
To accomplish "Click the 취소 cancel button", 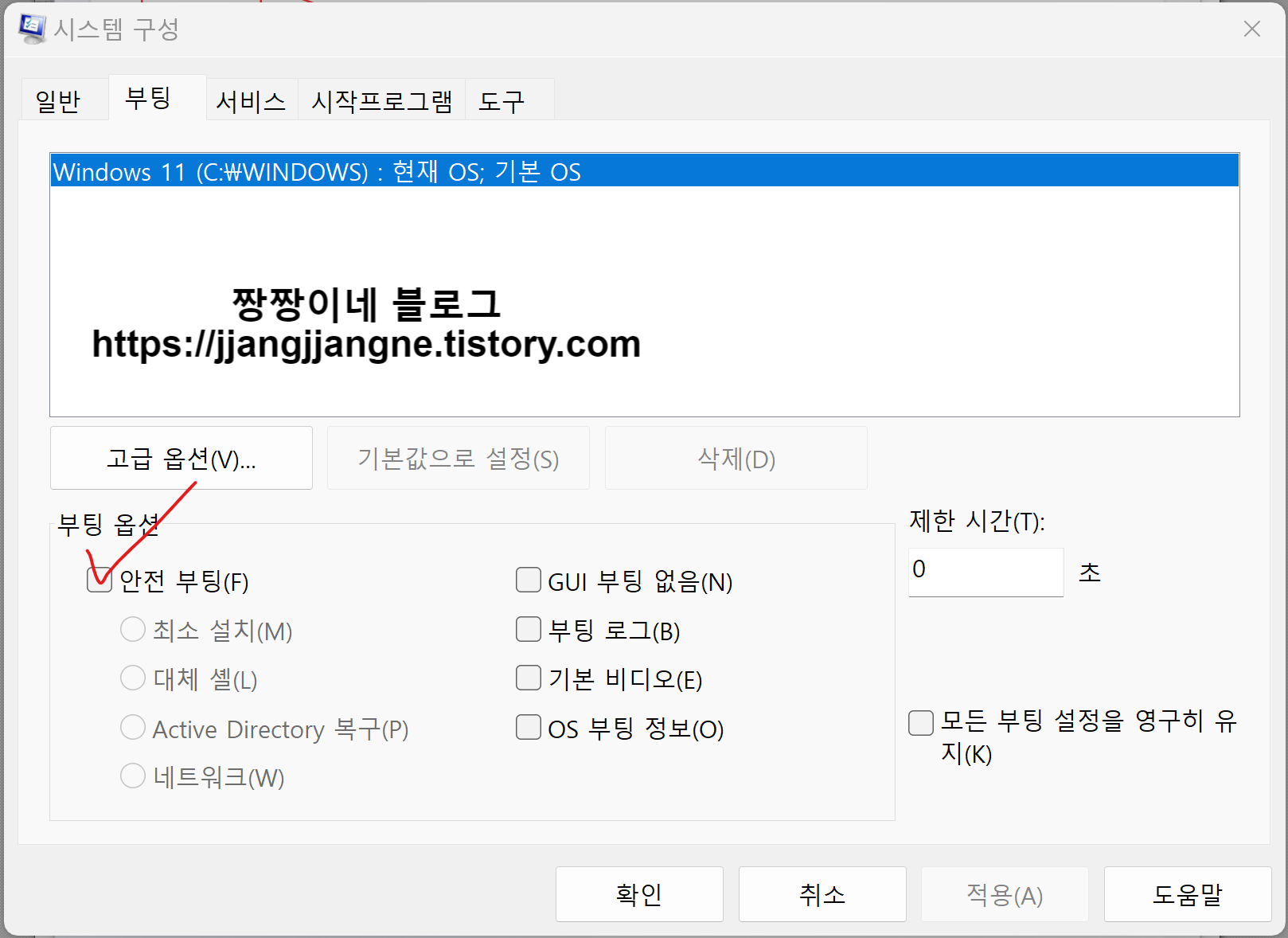I will 822,894.
